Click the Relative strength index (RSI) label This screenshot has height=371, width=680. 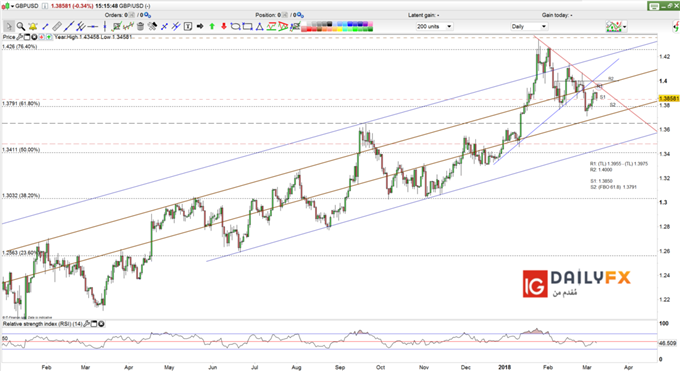click(42, 324)
